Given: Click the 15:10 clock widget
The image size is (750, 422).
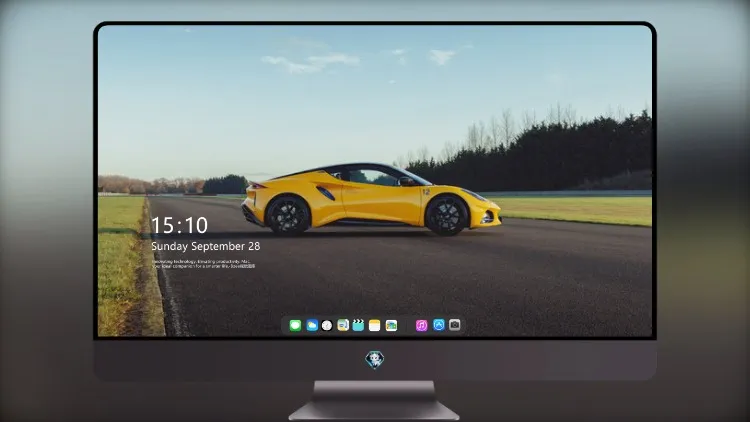Looking at the screenshot, I should pos(179,225).
